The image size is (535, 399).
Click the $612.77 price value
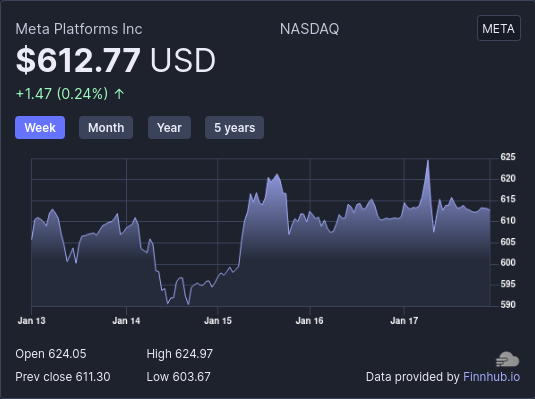78,60
